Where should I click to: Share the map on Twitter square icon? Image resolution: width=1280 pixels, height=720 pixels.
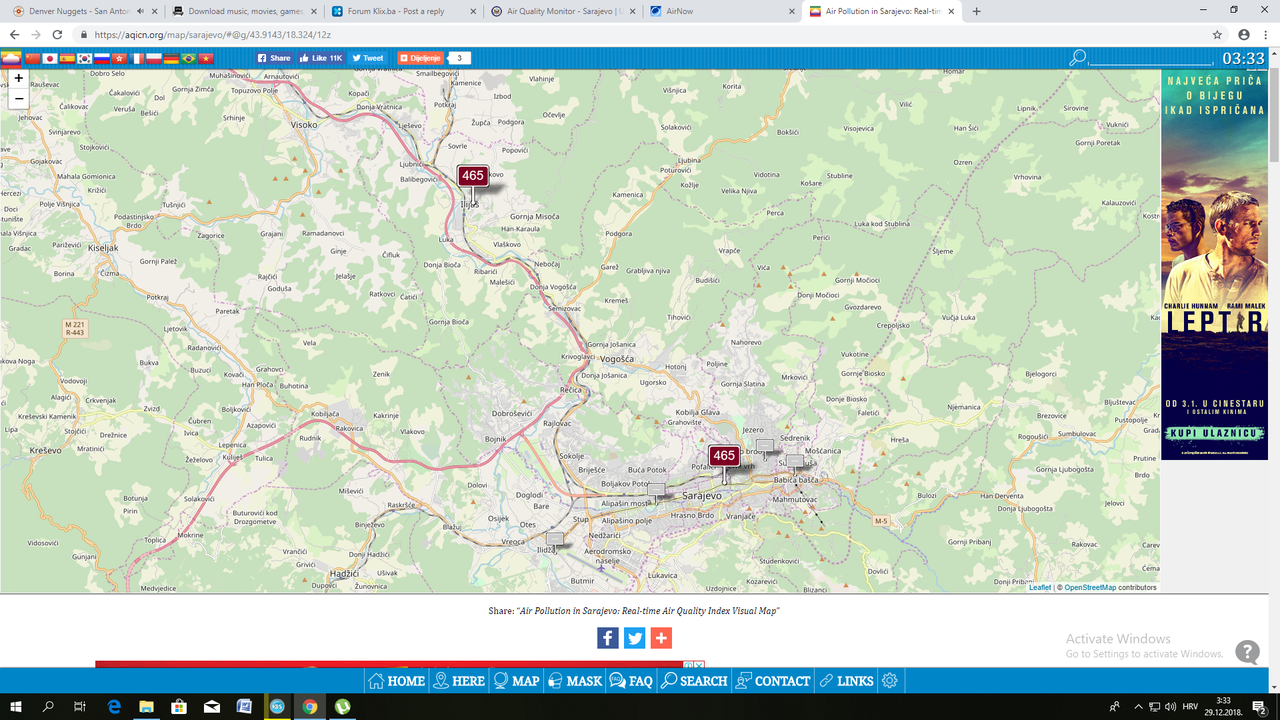point(634,638)
